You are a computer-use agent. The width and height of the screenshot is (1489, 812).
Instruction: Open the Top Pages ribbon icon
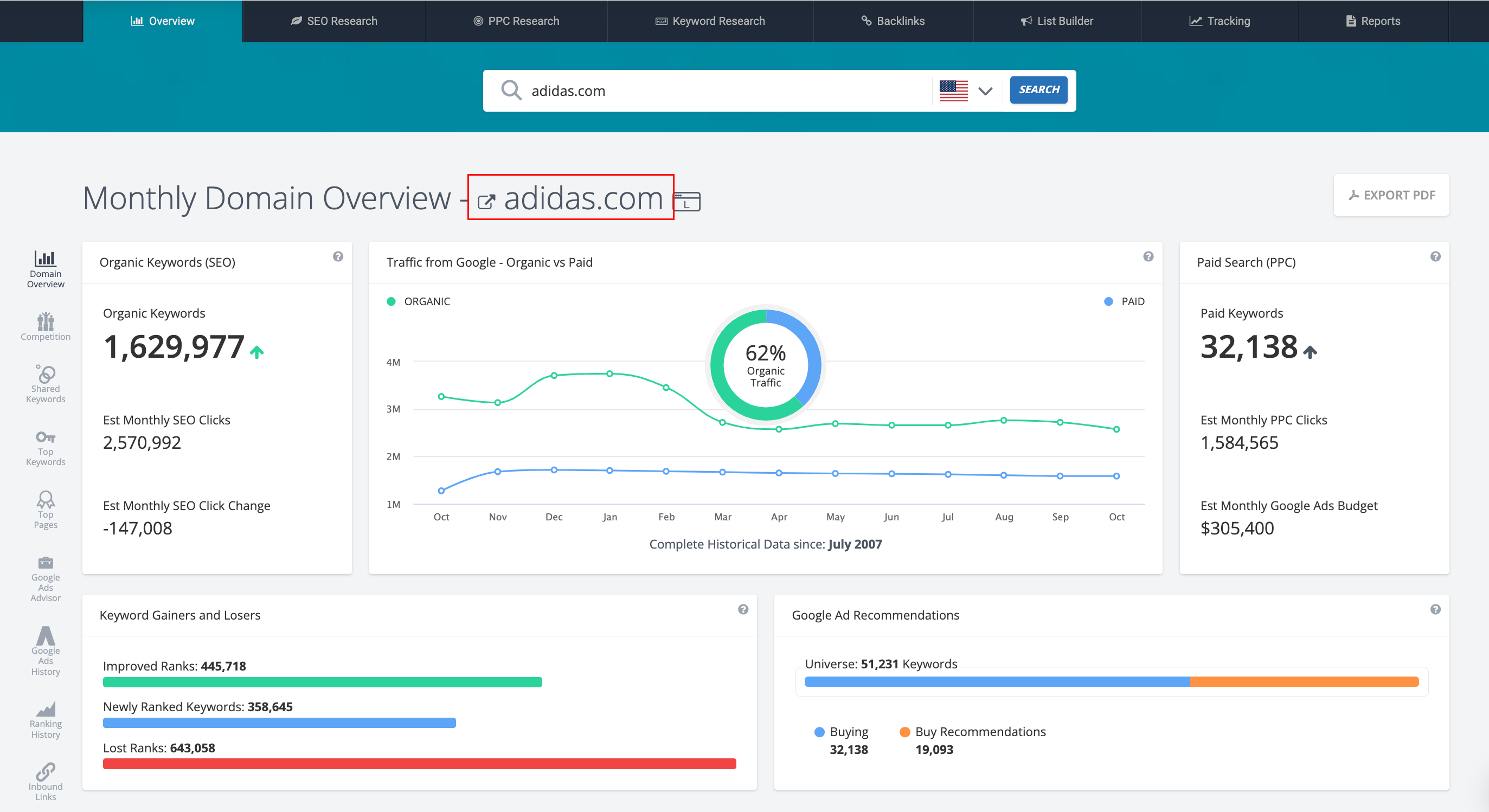pyautogui.click(x=46, y=499)
